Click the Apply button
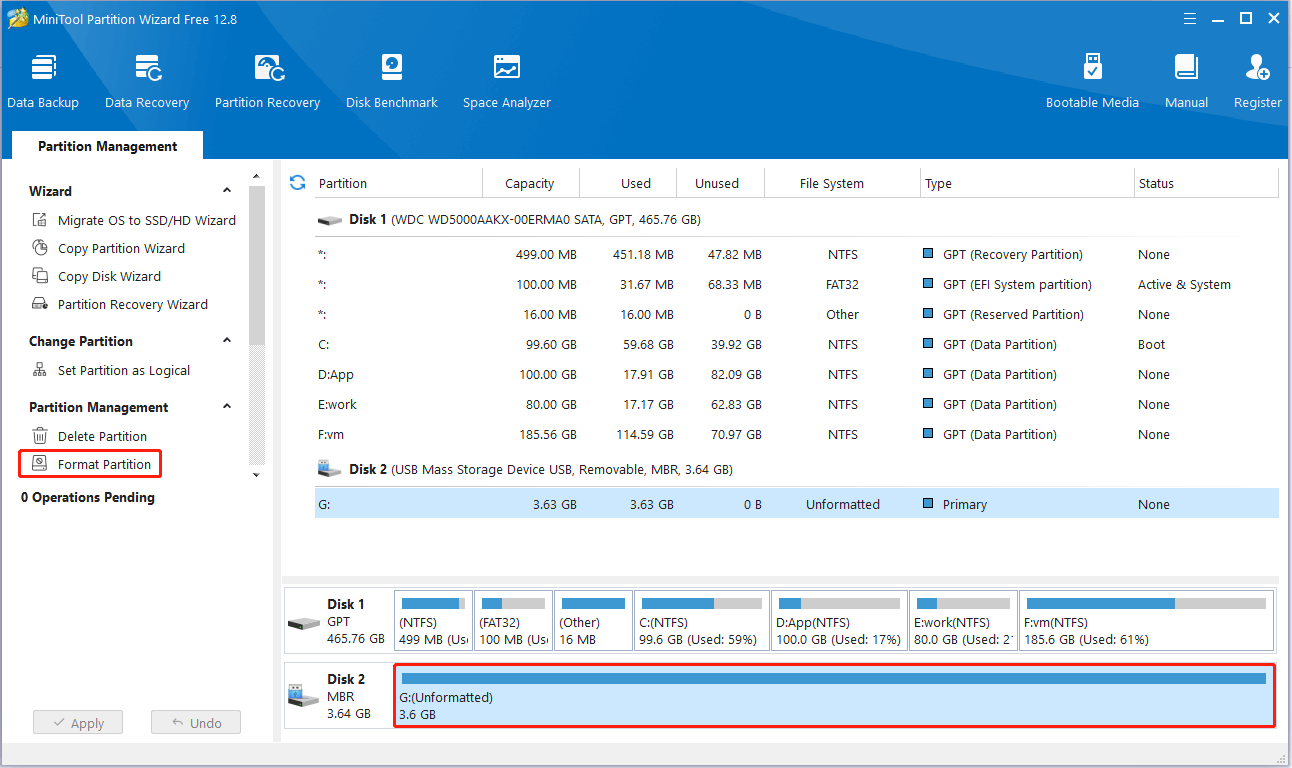1292x768 pixels. tap(78, 723)
